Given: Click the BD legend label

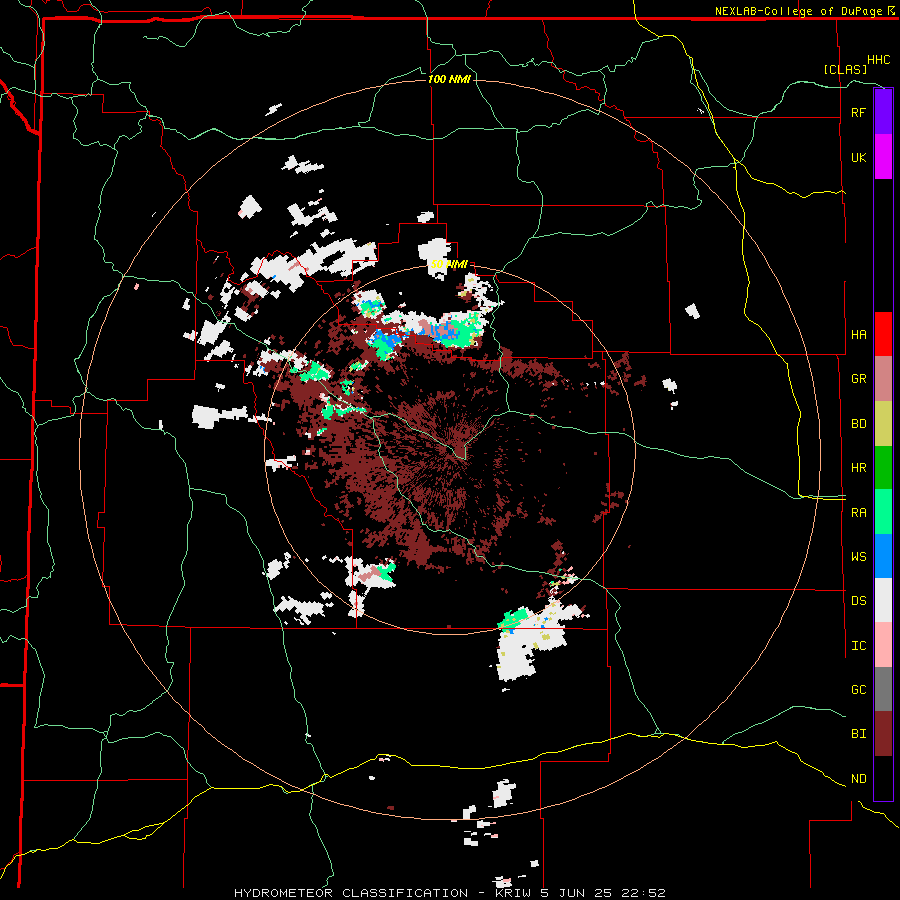Looking at the screenshot, I should point(858,424).
